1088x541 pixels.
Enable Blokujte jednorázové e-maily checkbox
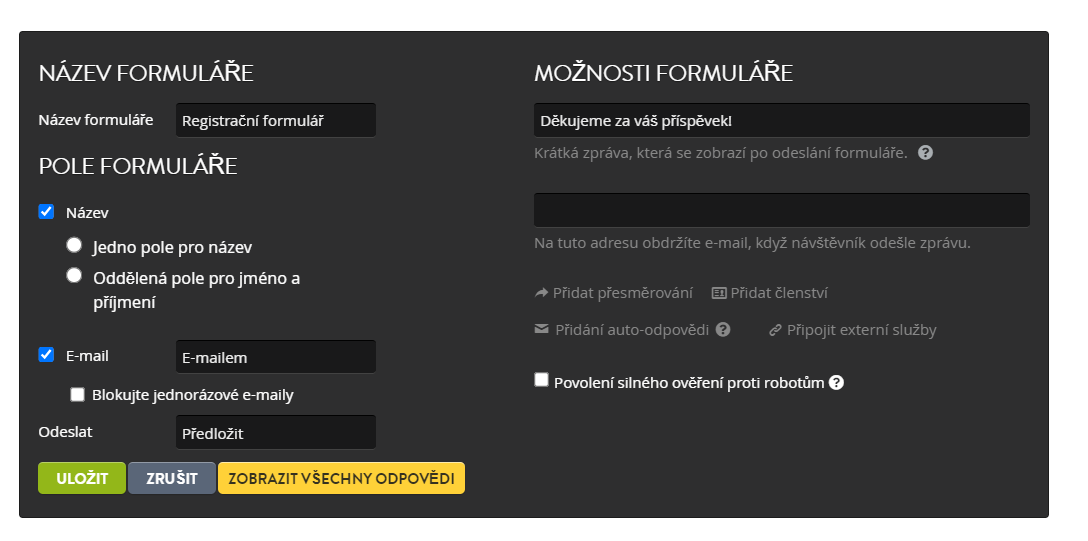click(x=78, y=395)
